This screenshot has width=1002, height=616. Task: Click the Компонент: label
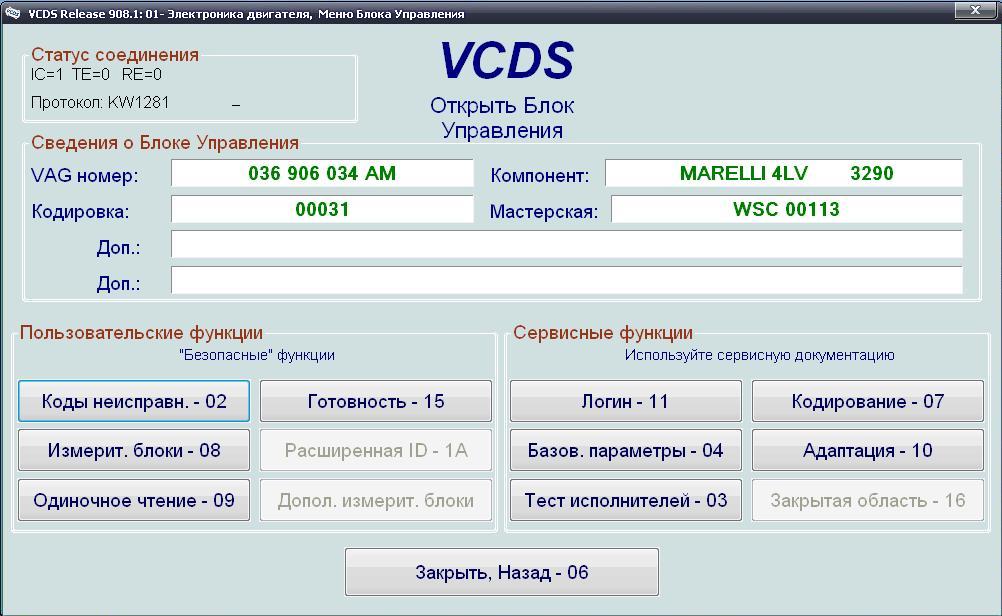point(540,176)
